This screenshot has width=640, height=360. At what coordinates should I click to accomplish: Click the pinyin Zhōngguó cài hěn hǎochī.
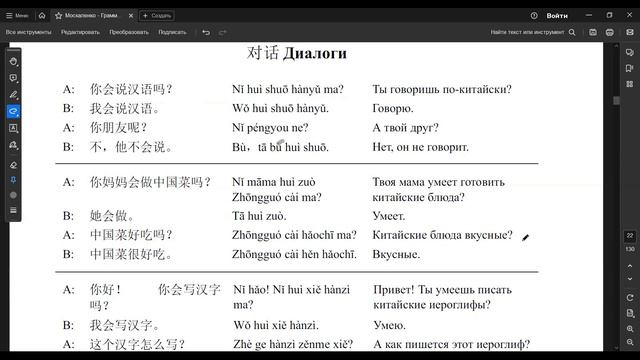coord(294,254)
